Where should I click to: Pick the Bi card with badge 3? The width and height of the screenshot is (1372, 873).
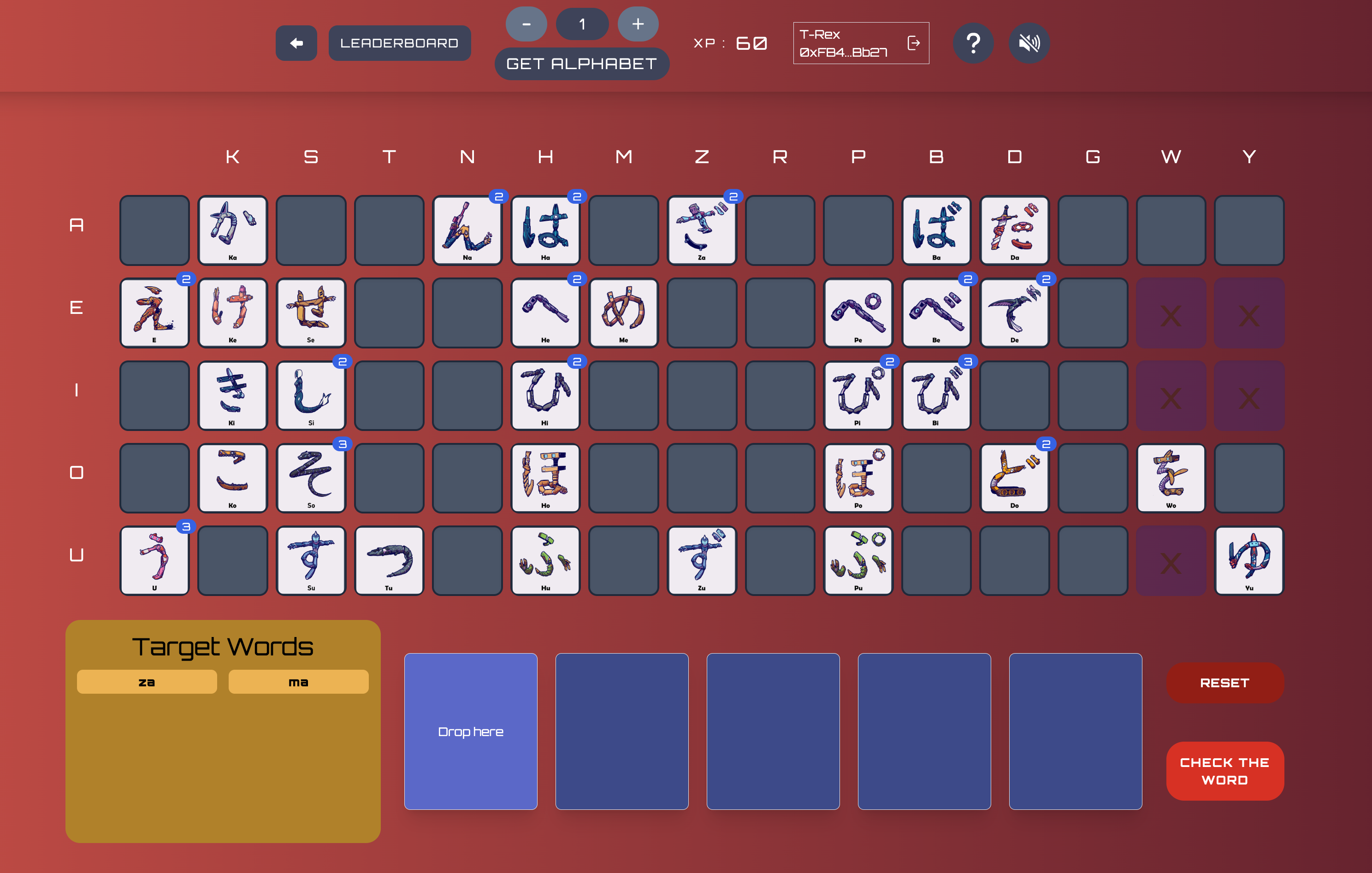pyautogui.click(x=935, y=395)
